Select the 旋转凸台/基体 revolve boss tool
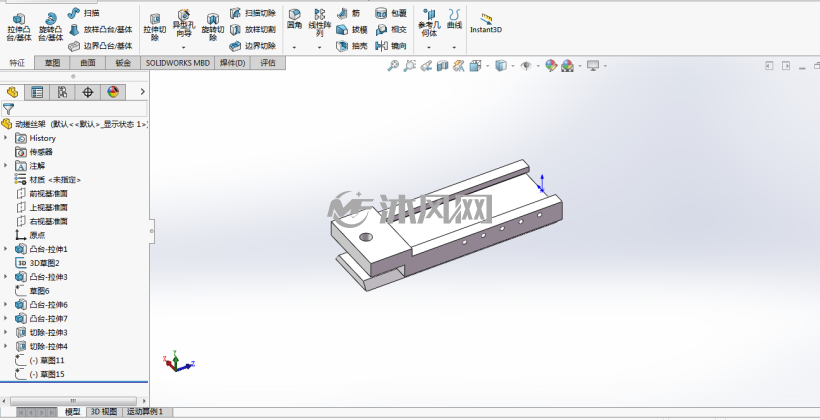The image size is (820, 420). coord(51,28)
